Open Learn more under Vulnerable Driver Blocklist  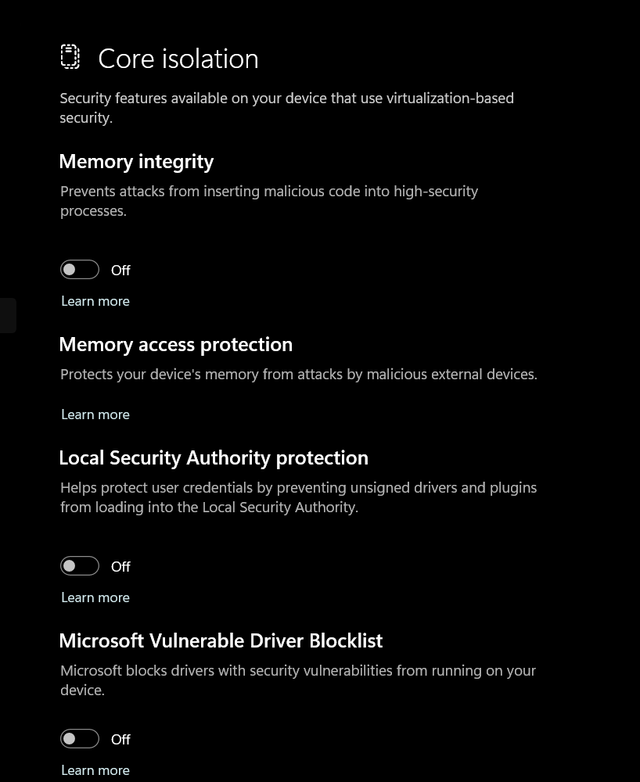point(95,770)
